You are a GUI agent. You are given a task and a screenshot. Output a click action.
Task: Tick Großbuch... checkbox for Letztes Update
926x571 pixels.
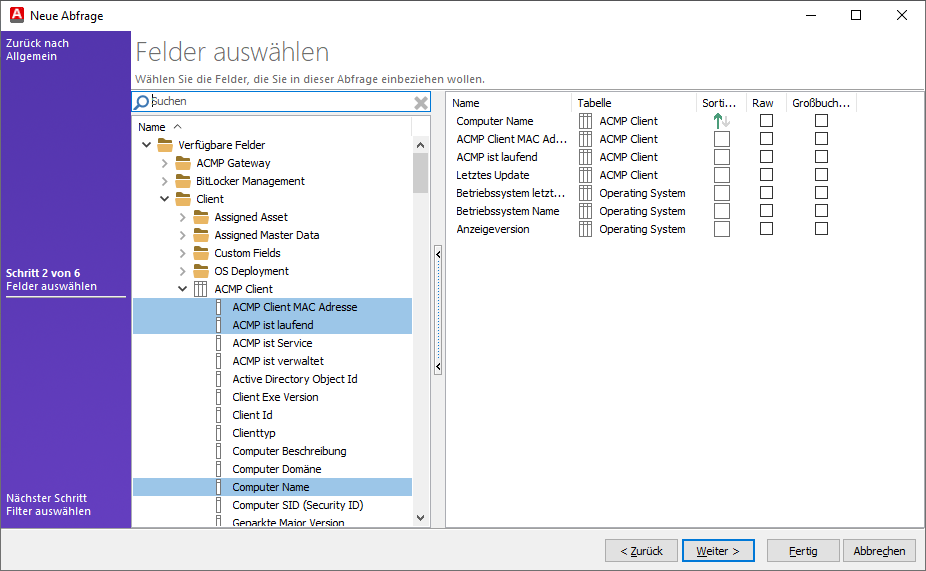click(821, 175)
